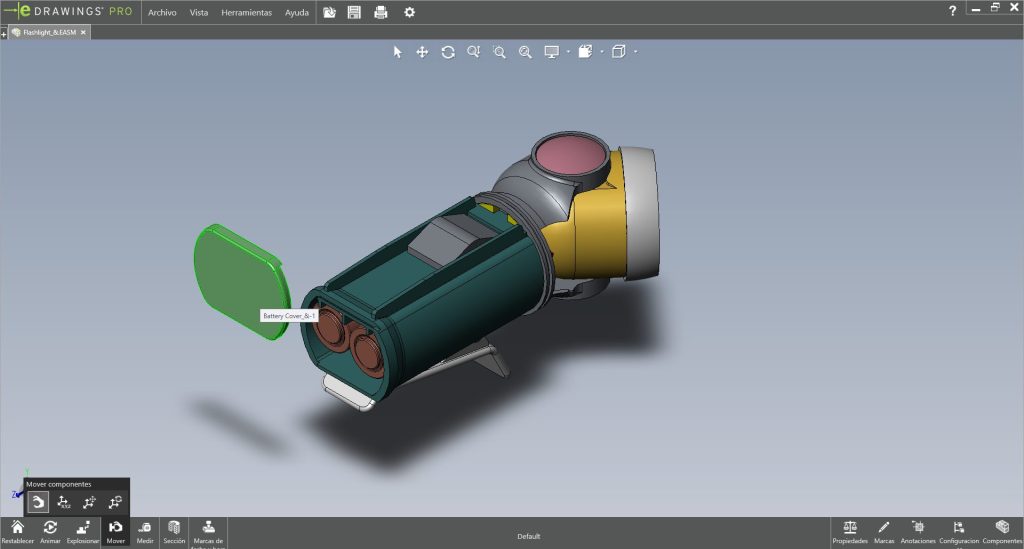Open the Vista menu
The image size is (1024, 549).
coord(199,12)
